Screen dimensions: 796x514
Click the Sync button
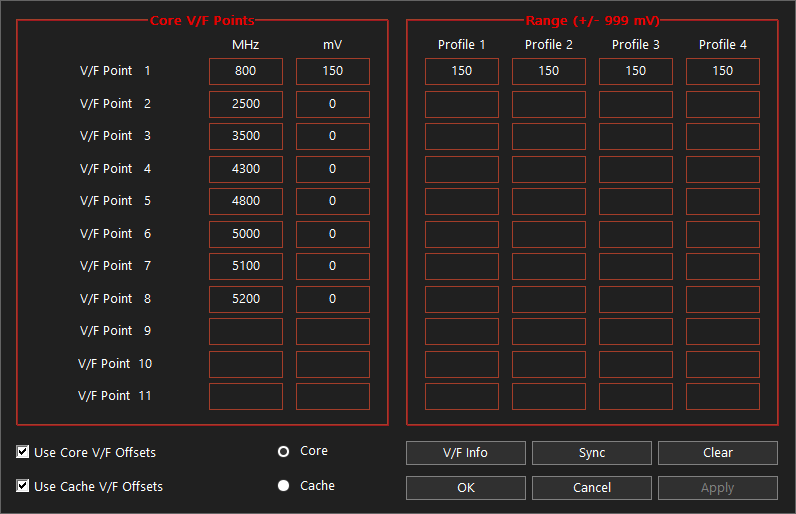point(591,453)
